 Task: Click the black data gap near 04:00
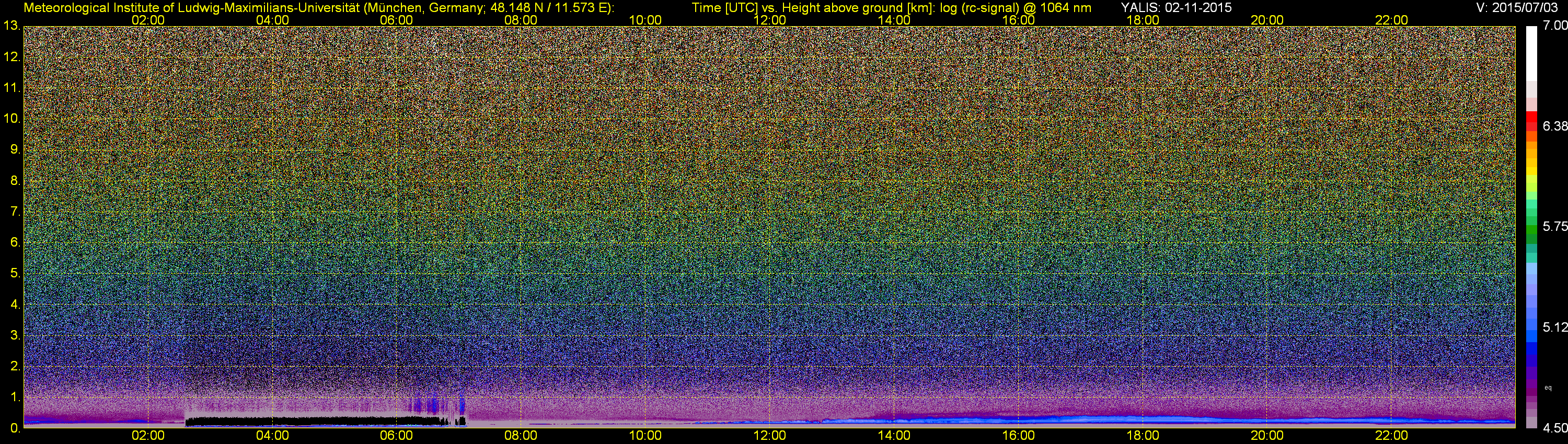274,420
